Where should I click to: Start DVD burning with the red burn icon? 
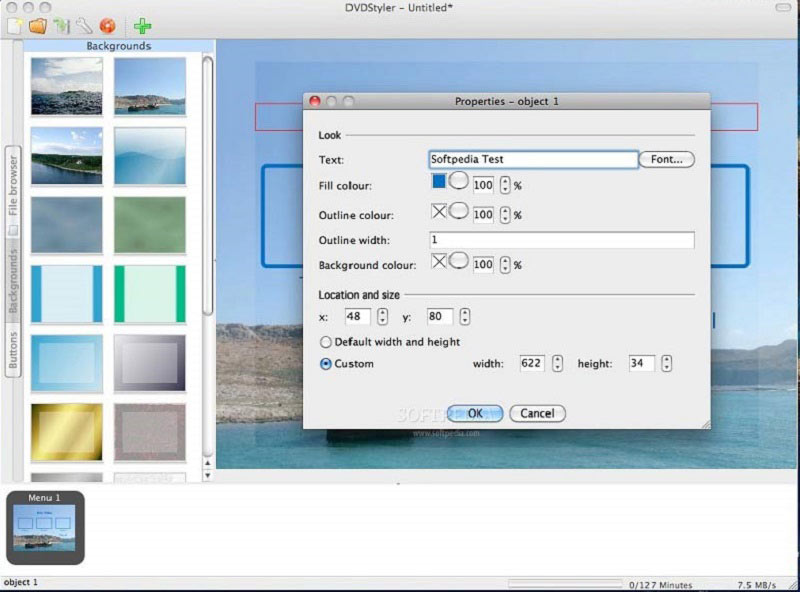coord(106,25)
